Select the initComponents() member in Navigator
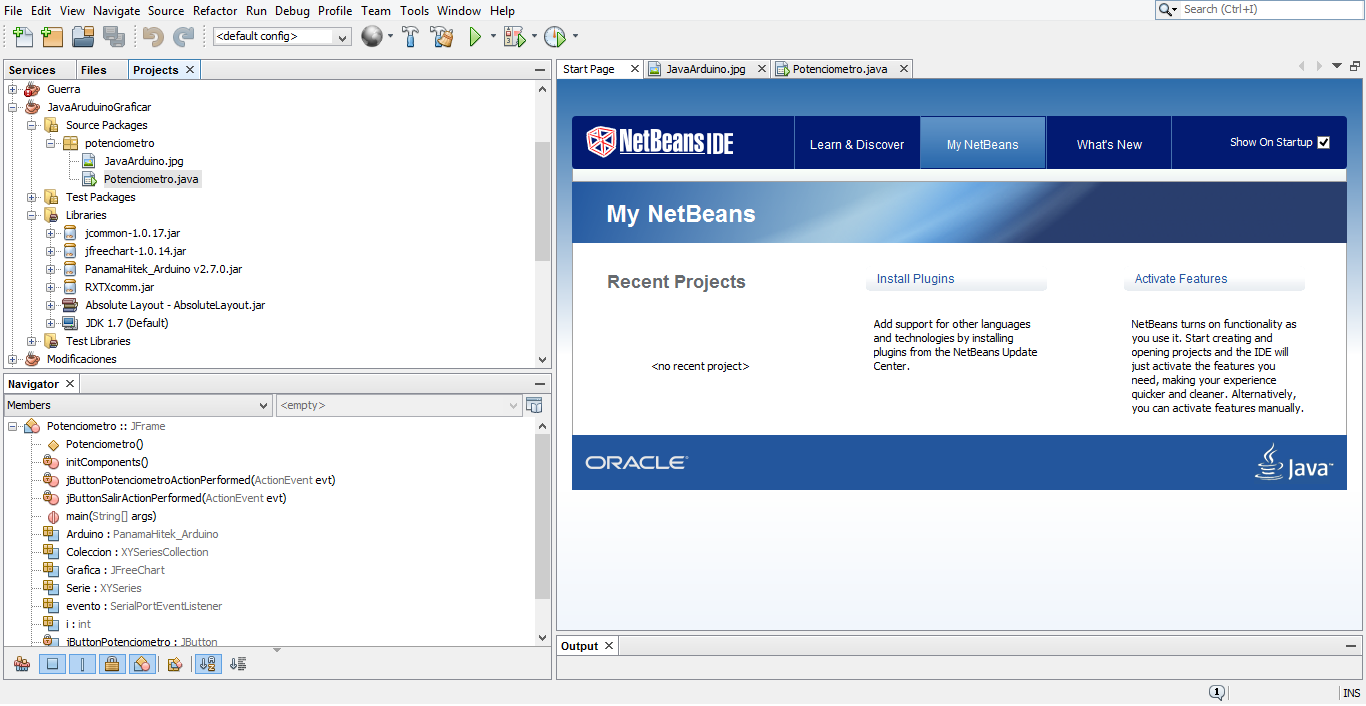This screenshot has width=1366, height=706. pos(106,462)
